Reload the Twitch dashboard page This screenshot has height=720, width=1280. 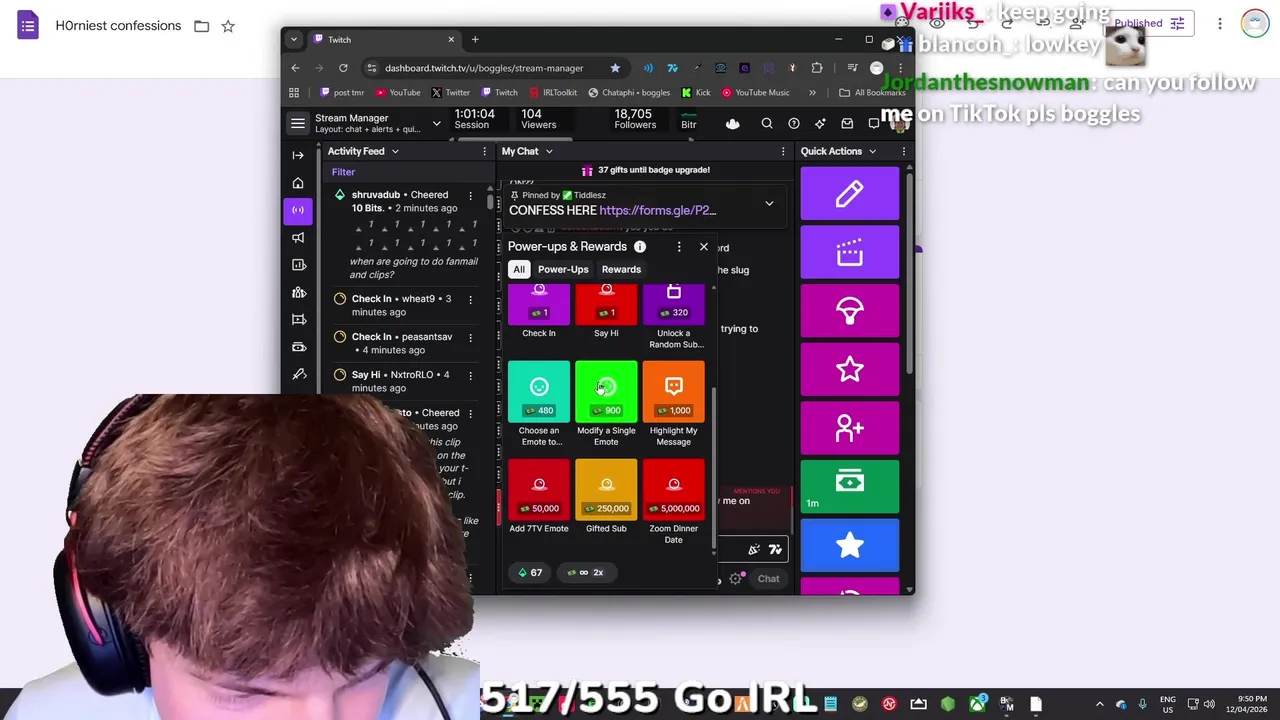(343, 68)
